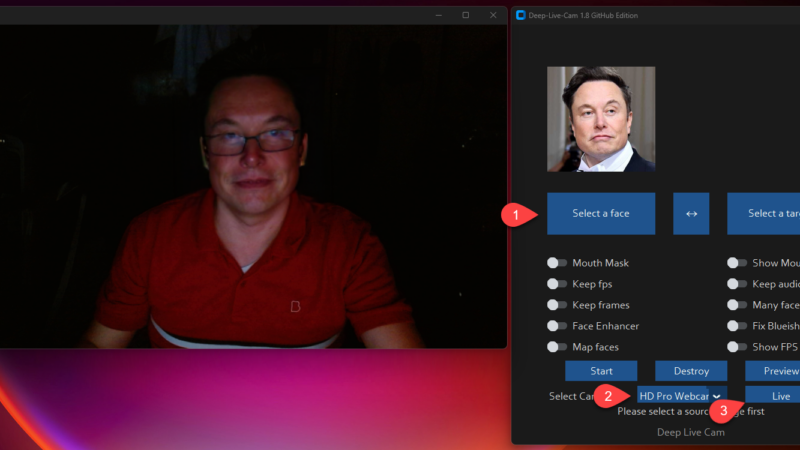This screenshot has width=800, height=450.
Task: Click the Destroy button
Action: pyautogui.click(x=690, y=371)
